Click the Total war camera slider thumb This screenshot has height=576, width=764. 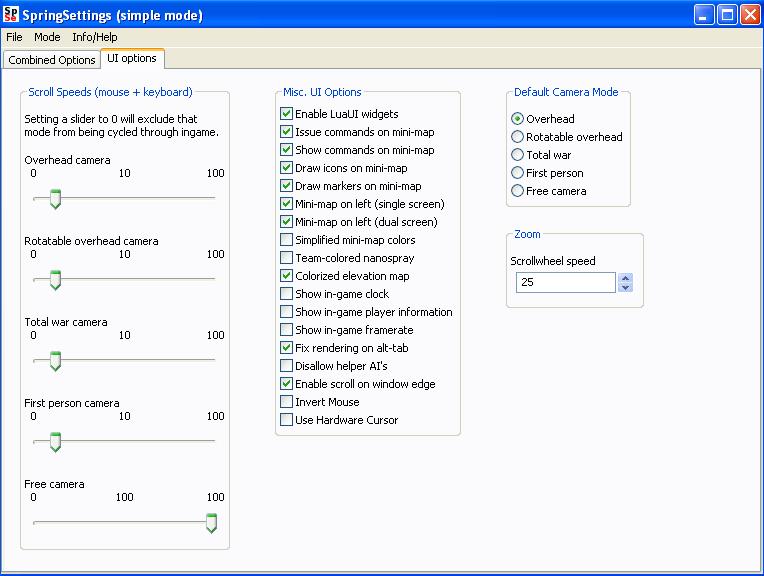pyautogui.click(x=56, y=361)
